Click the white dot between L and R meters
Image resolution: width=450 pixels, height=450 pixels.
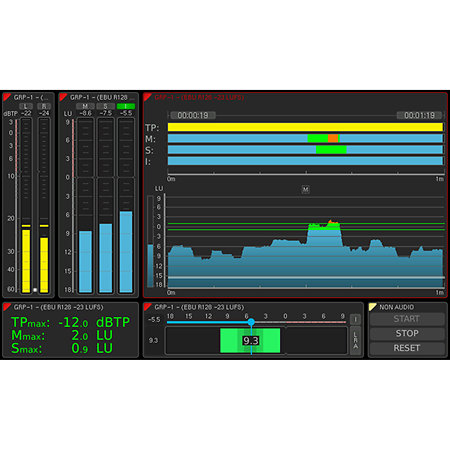pyautogui.click(x=35, y=290)
